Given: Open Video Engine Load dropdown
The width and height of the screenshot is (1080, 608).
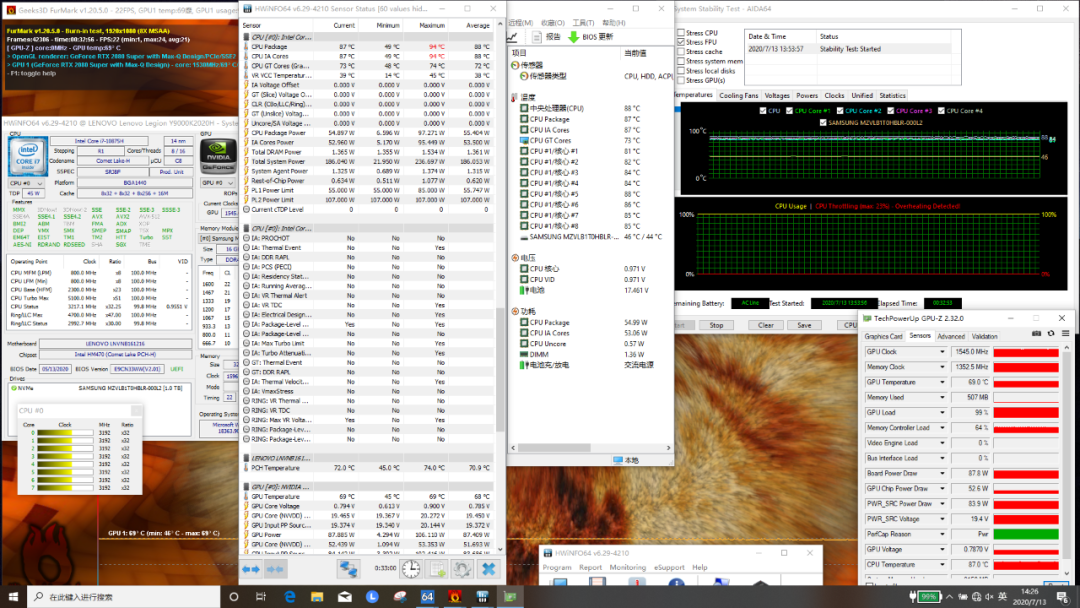Looking at the screenshot, I should point(942,443).
